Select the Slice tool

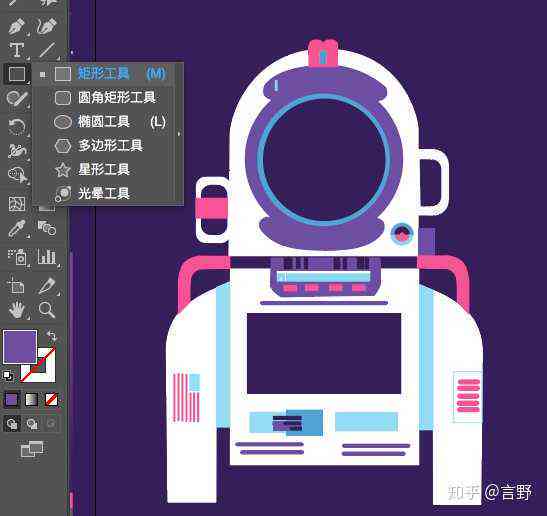[x=47, y=285]
